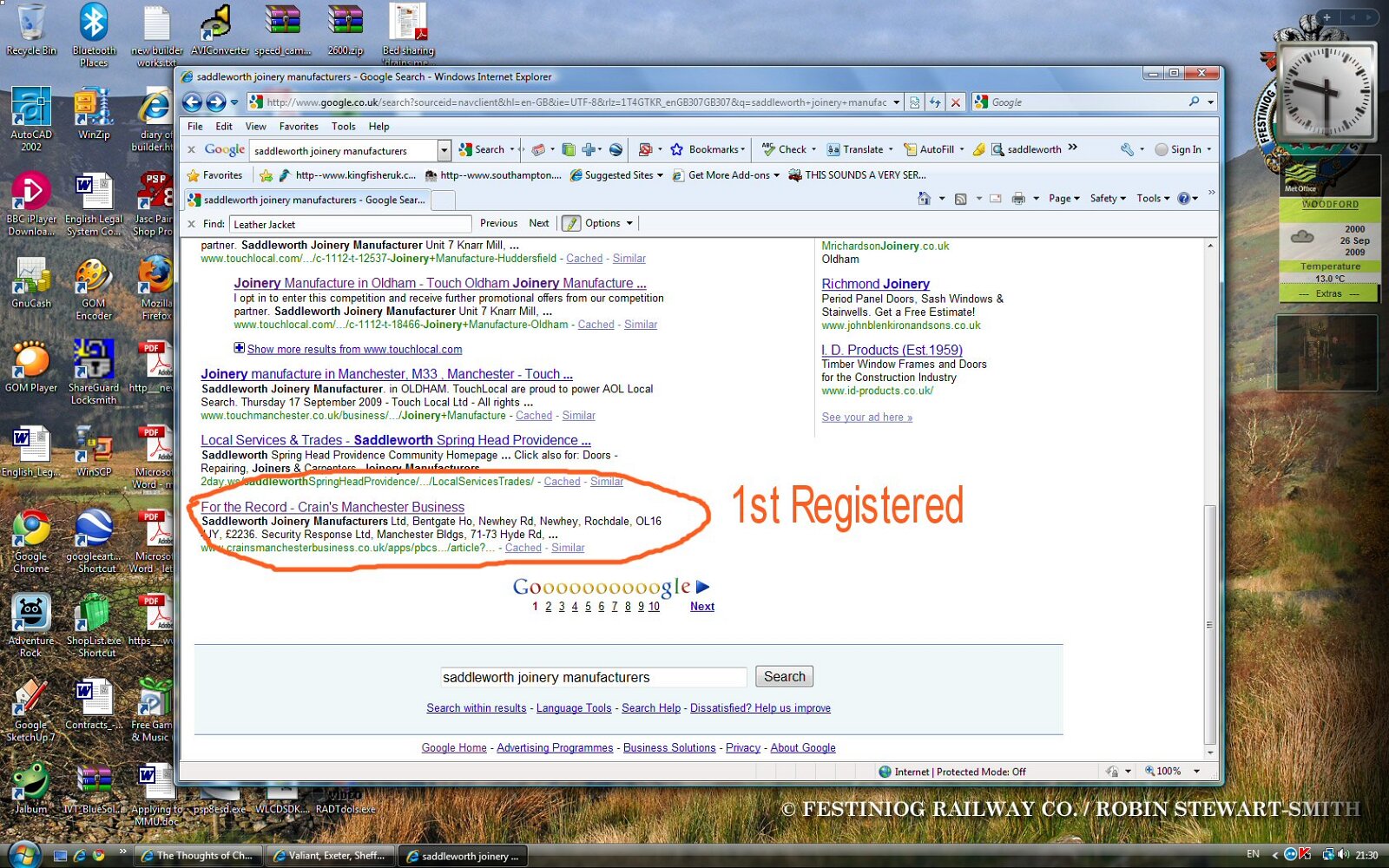Click the Refresh page icon
The image size is (1389, 868).
click(x=935, y=102)
